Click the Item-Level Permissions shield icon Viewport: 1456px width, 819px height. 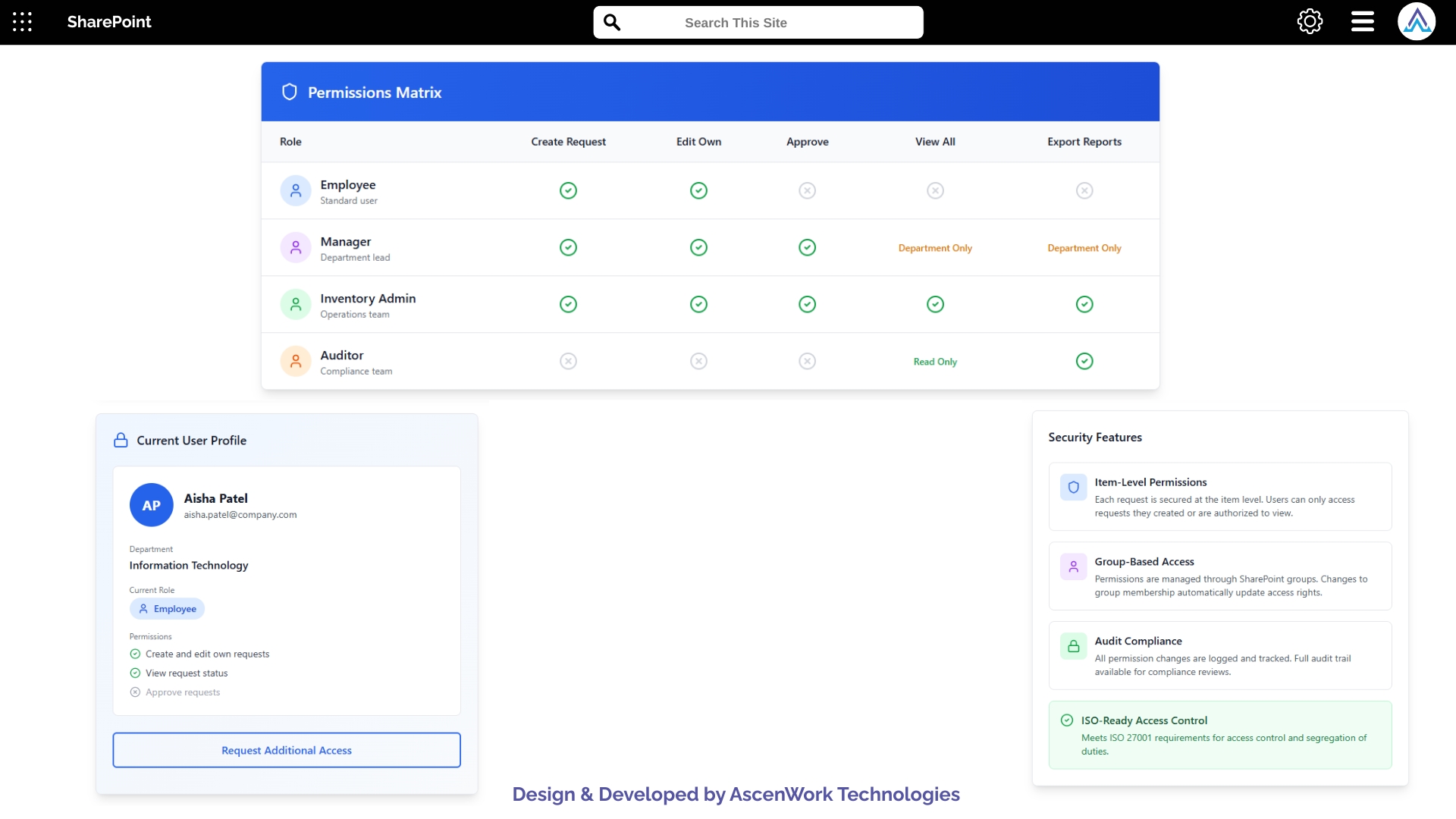tap(1072, 488)
